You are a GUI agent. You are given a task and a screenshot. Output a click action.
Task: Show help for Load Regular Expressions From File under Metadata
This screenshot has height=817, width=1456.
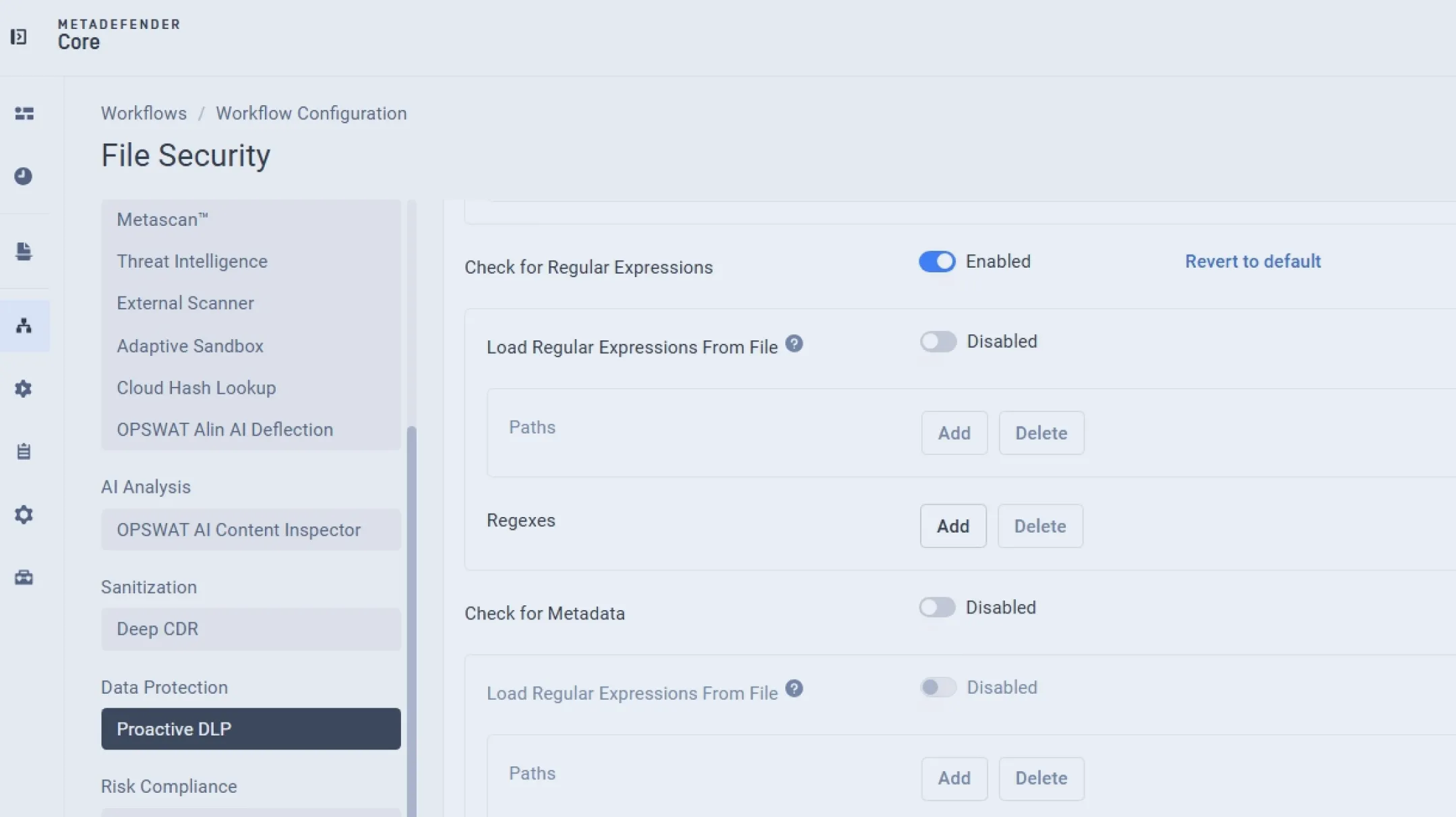coord(794,689)
